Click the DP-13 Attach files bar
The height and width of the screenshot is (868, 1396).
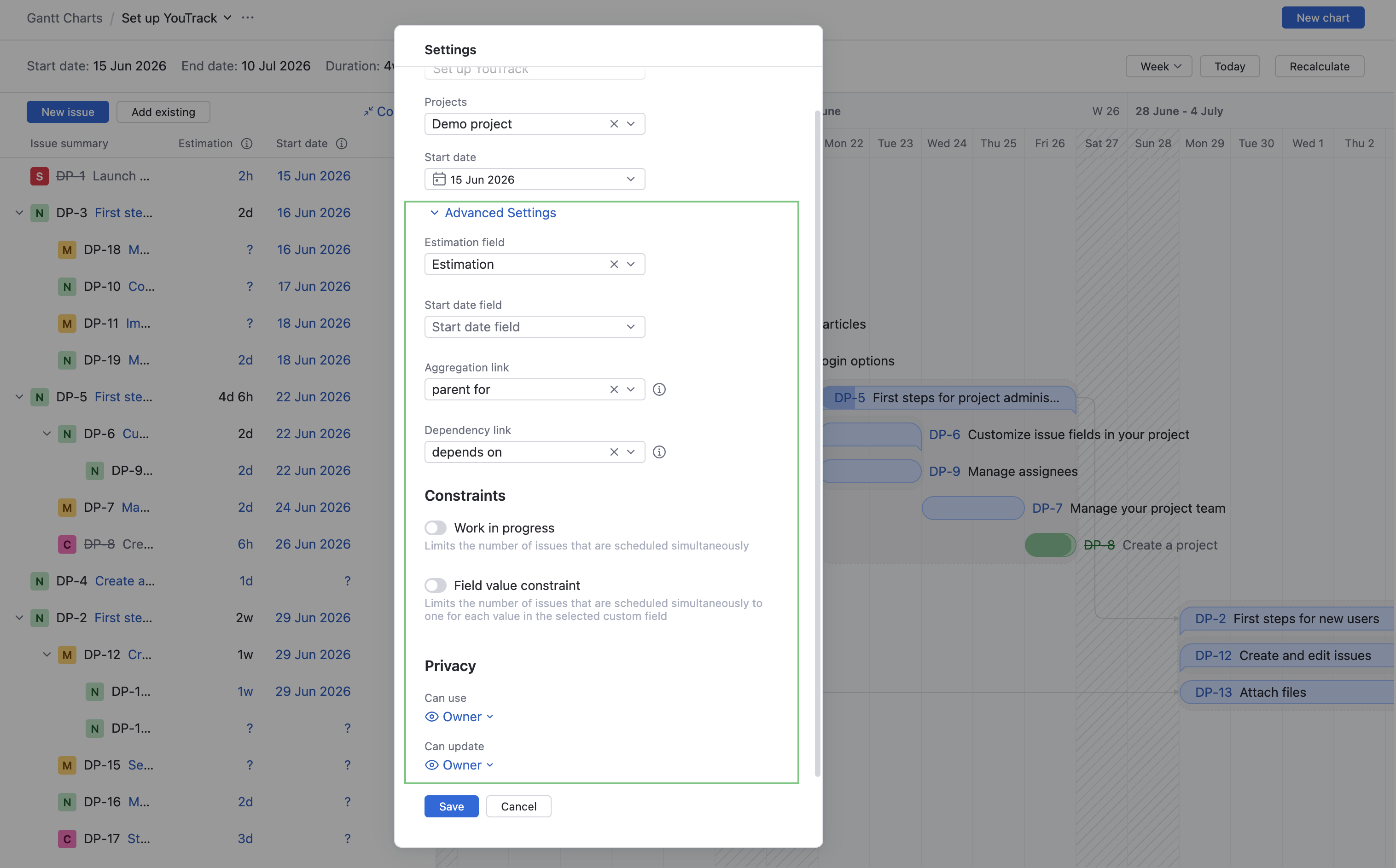pyautogui.click(x=1286, y=692)
